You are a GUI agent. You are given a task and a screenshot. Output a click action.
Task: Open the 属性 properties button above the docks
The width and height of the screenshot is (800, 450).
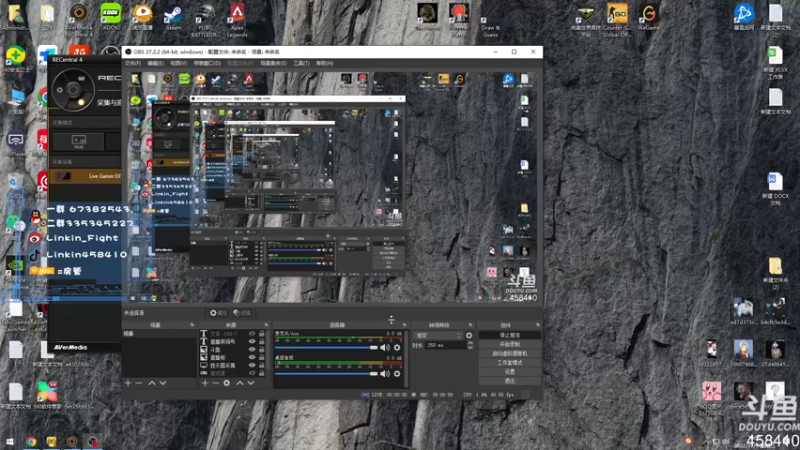[218, 313]
